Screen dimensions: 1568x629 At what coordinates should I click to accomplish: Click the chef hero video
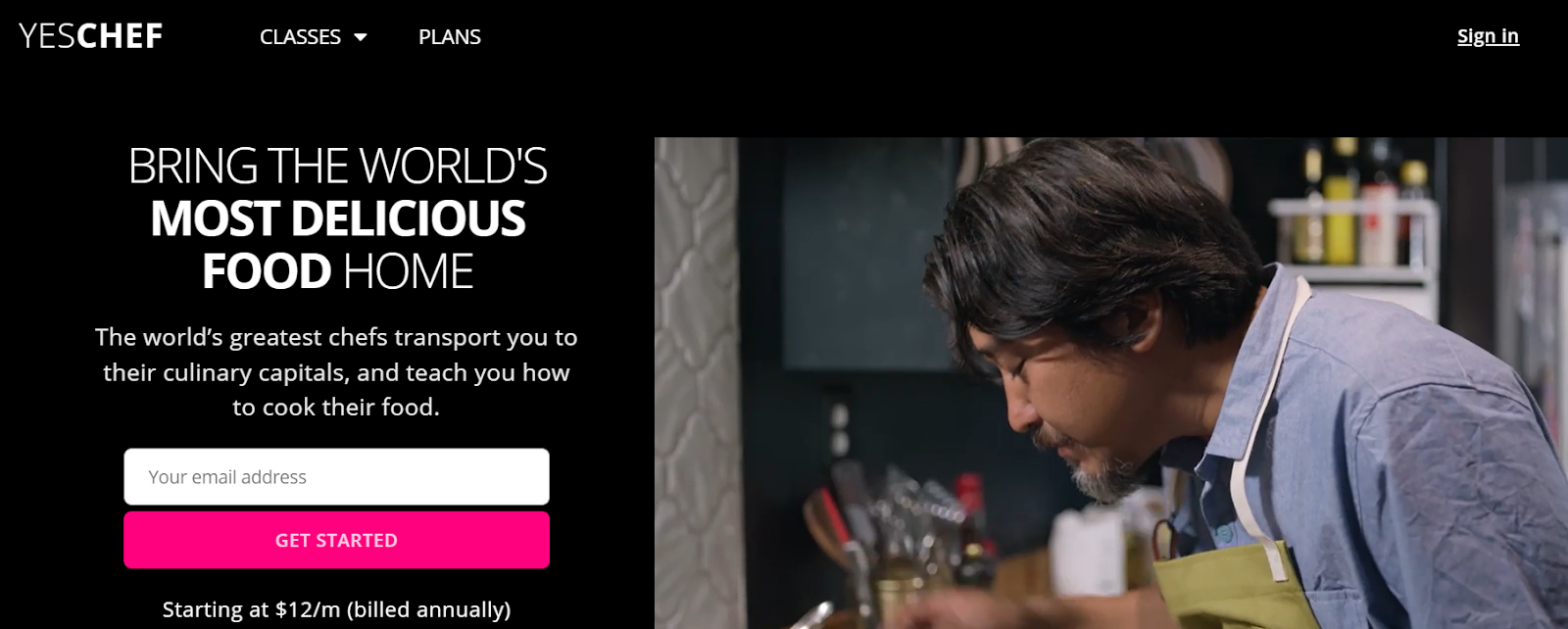coord(1111,383)
